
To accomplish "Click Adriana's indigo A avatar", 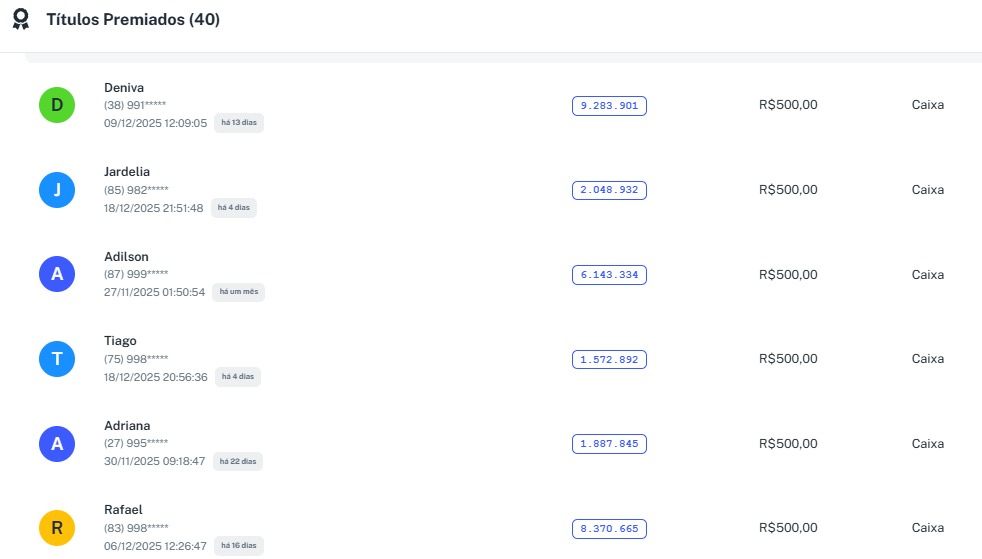I will (x=57, y=443).
